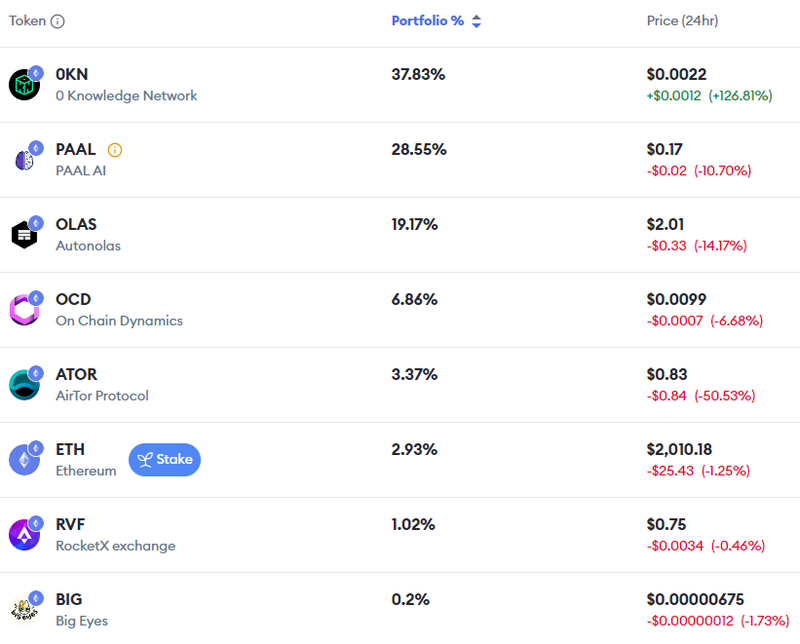Select the RocketX exchange token name
The width and height of the screenshot is (800, 644).
click(115, 546)
